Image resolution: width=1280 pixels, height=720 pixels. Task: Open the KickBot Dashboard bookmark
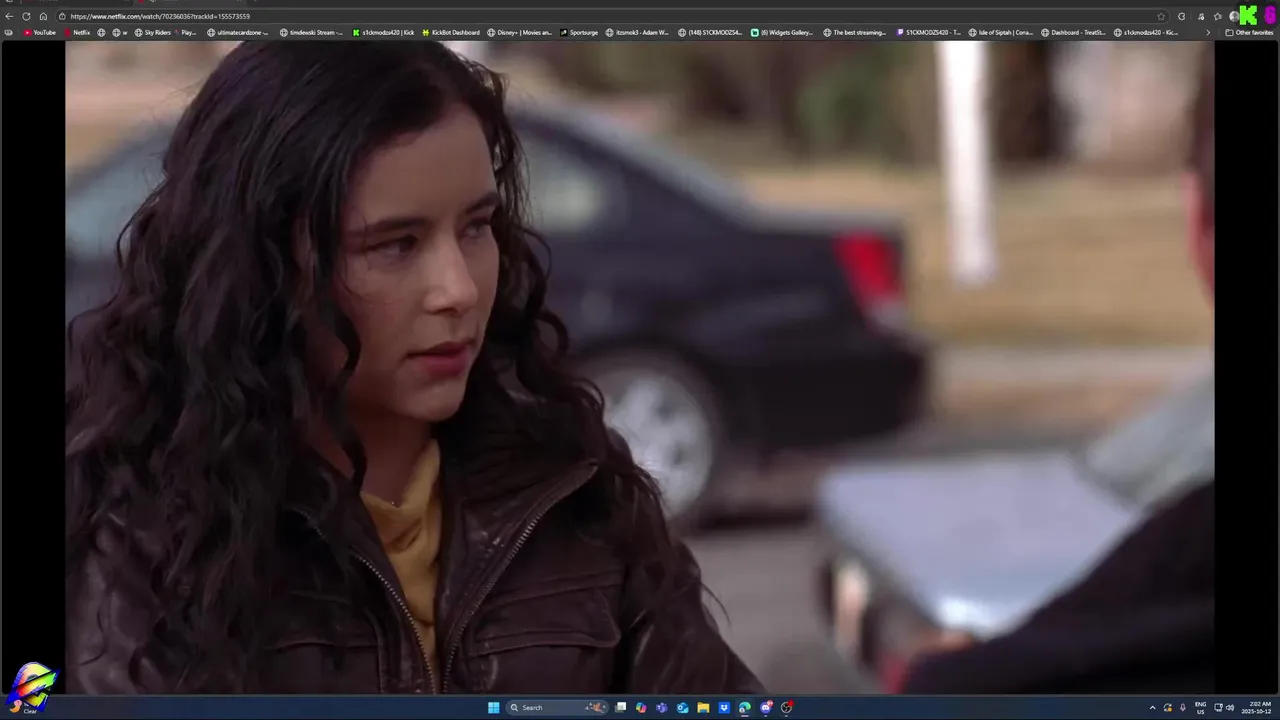click(451, 32)
